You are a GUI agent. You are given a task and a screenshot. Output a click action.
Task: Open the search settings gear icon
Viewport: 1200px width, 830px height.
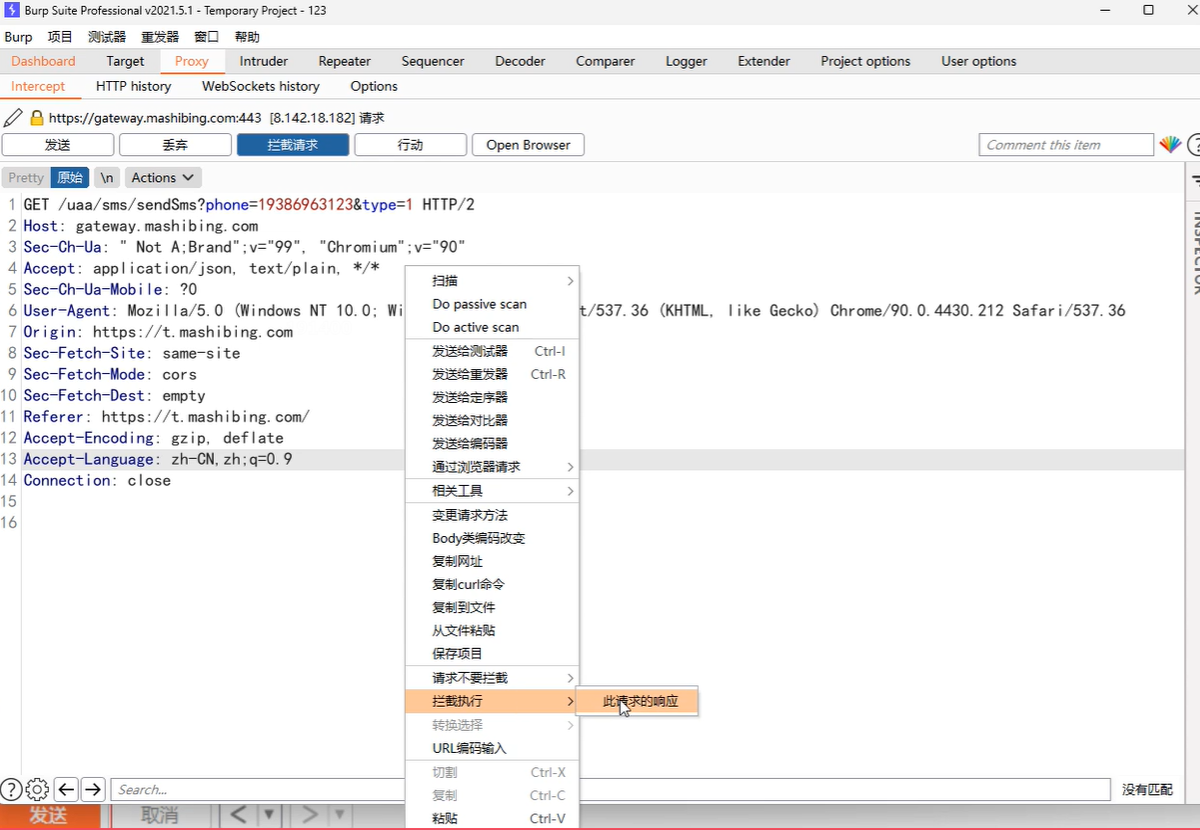37,789
